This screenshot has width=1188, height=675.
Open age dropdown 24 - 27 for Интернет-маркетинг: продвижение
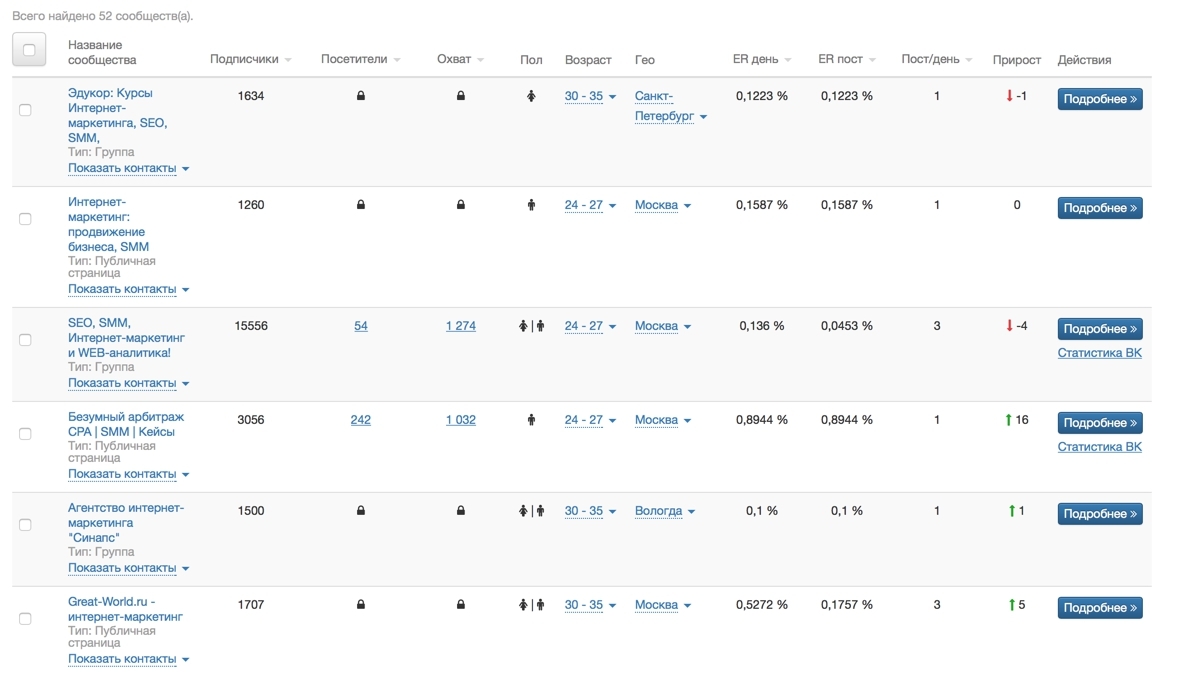coord(590,205)
